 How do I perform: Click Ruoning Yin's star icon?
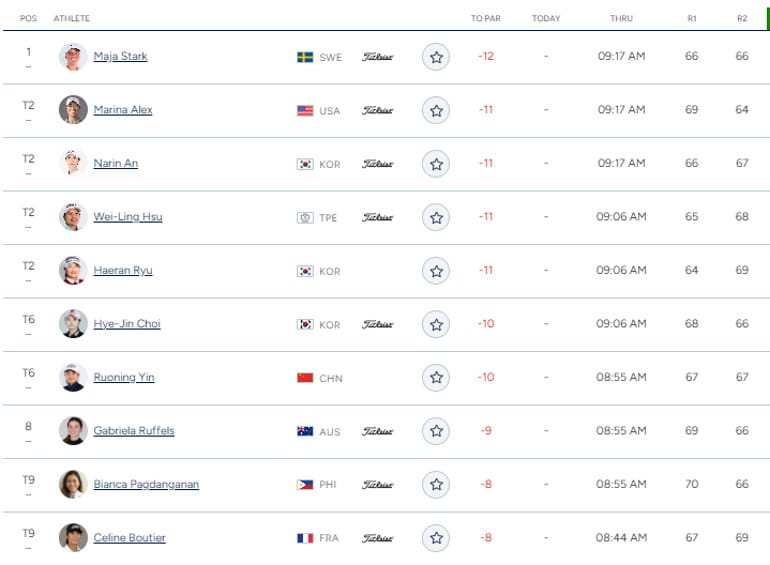[436, 378]
